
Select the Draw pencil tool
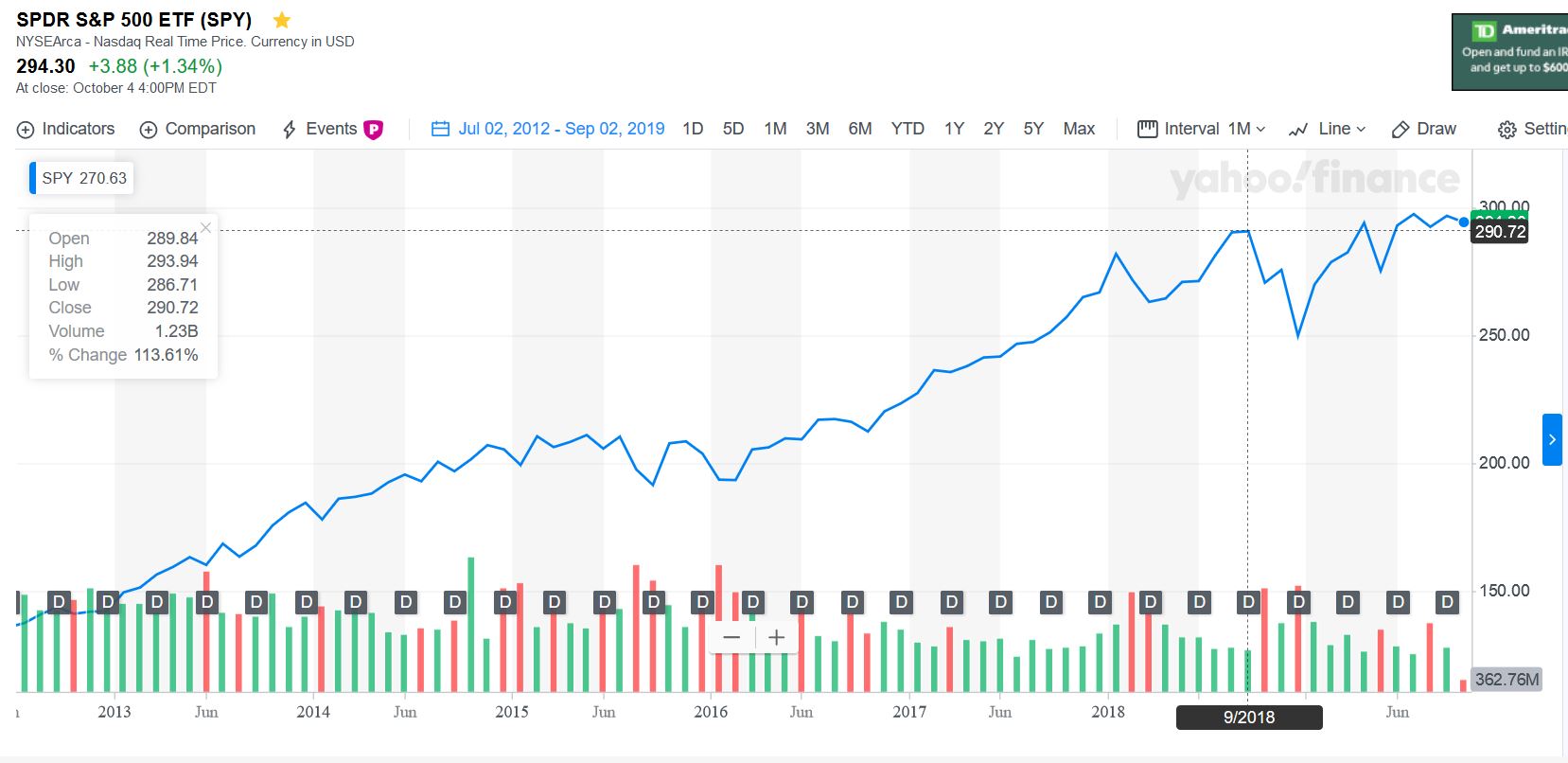[1401, 130]
